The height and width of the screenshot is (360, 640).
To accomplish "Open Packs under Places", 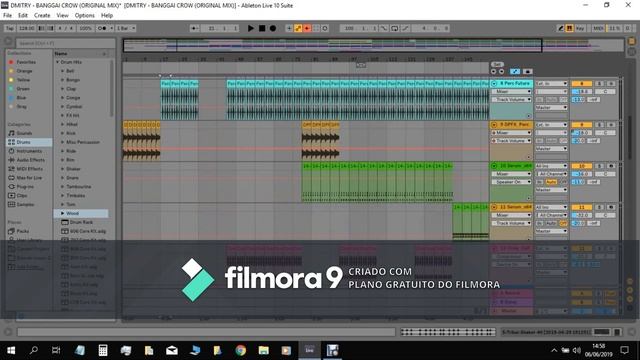I will coord(22,231).
